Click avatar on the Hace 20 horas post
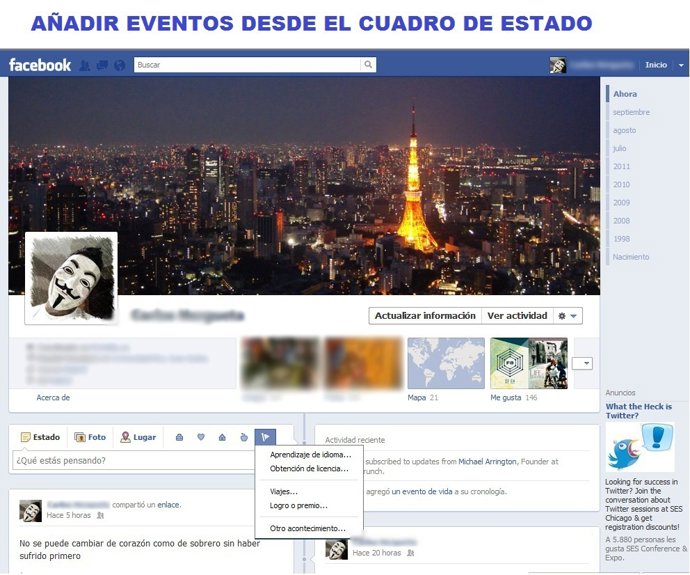The width and height of the screenshot is (690, 575). tap(337, 549)
